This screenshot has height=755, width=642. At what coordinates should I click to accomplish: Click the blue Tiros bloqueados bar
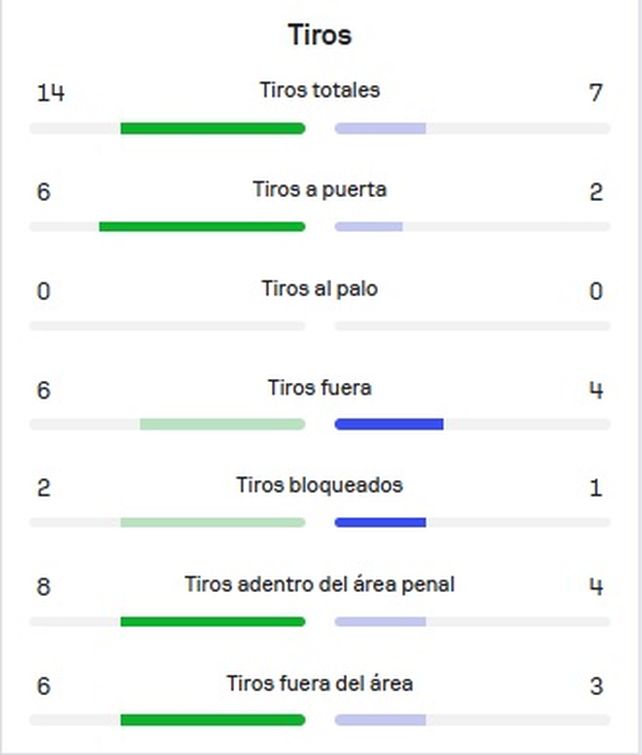[x=380, y=522]
